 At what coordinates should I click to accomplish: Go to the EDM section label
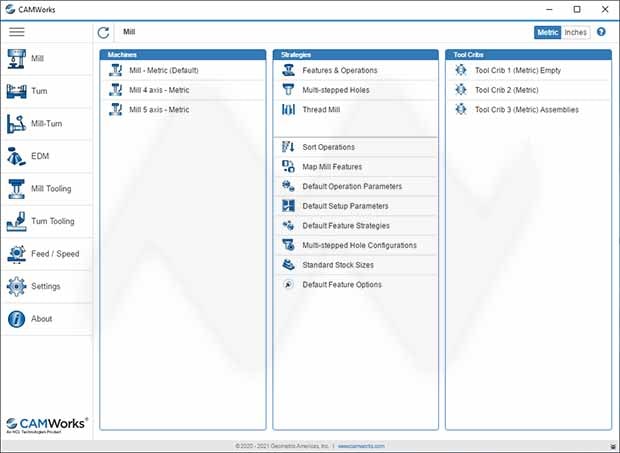40,156
